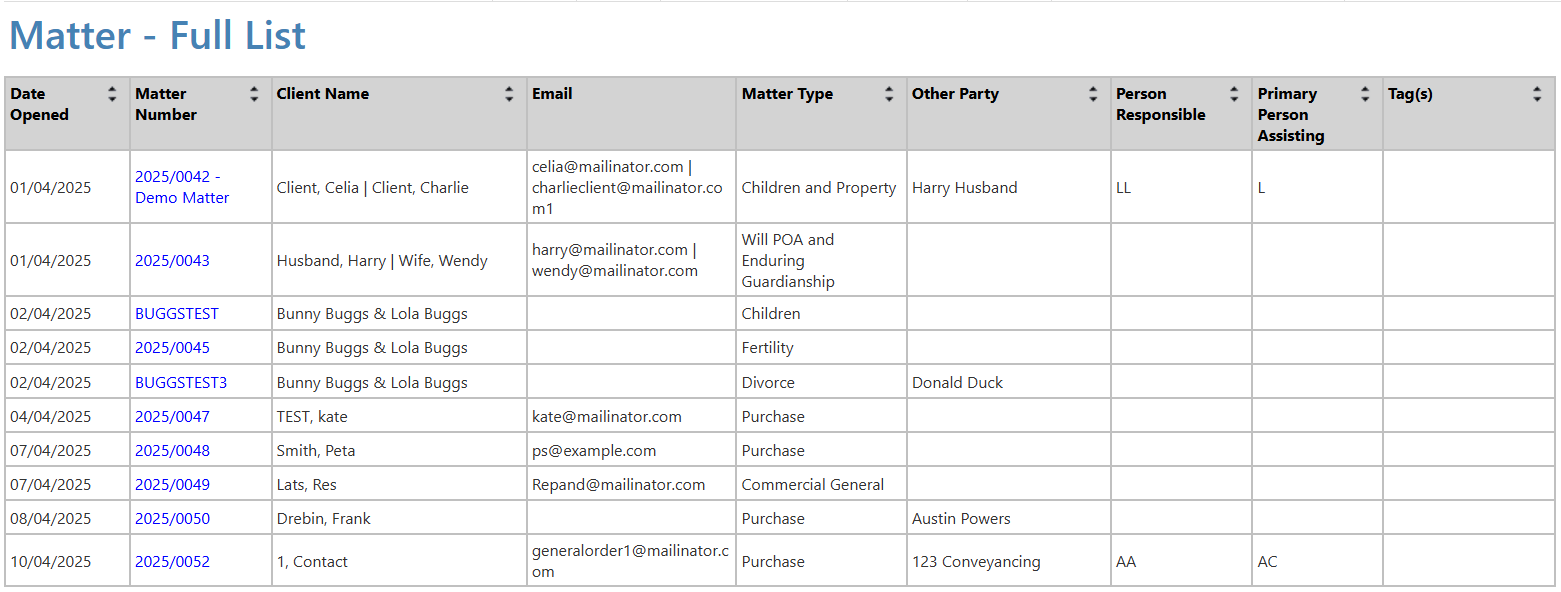Screen dimensions: 1561x592
Task: Click Person Responsible sort arrows
Action: click(x=1234, y=94)
